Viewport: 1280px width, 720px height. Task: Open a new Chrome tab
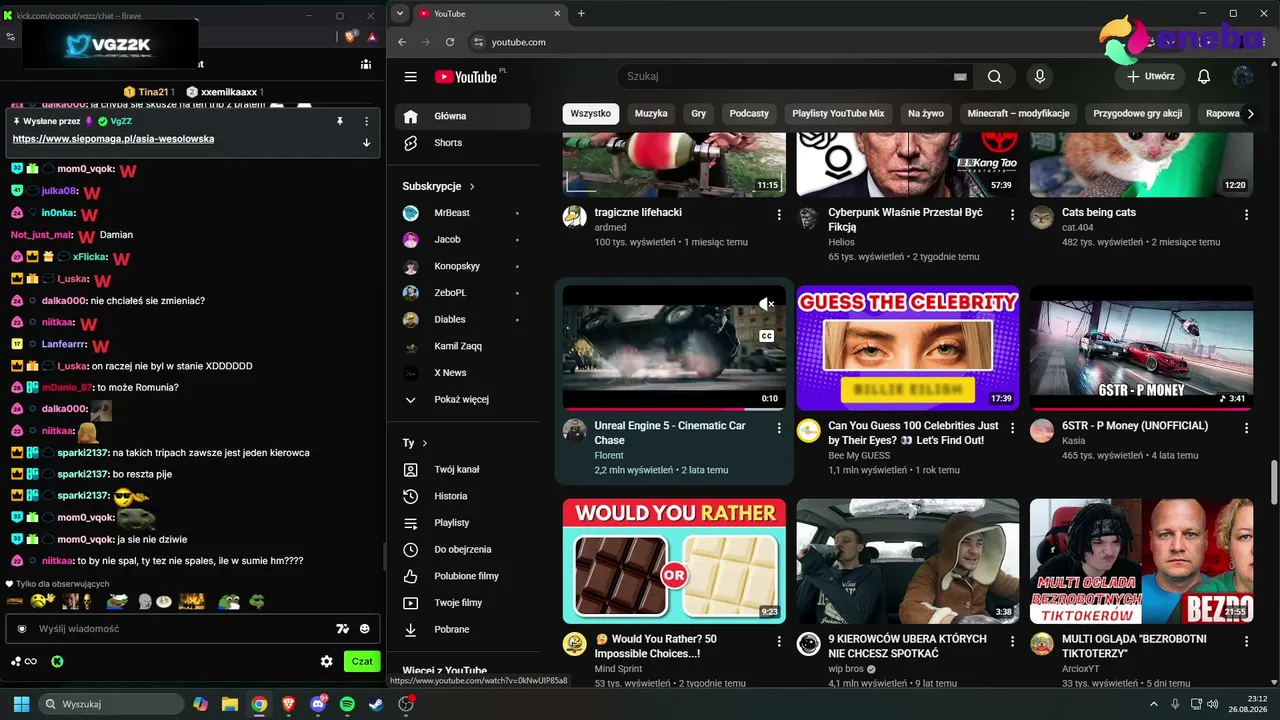[x=581, y=14]
